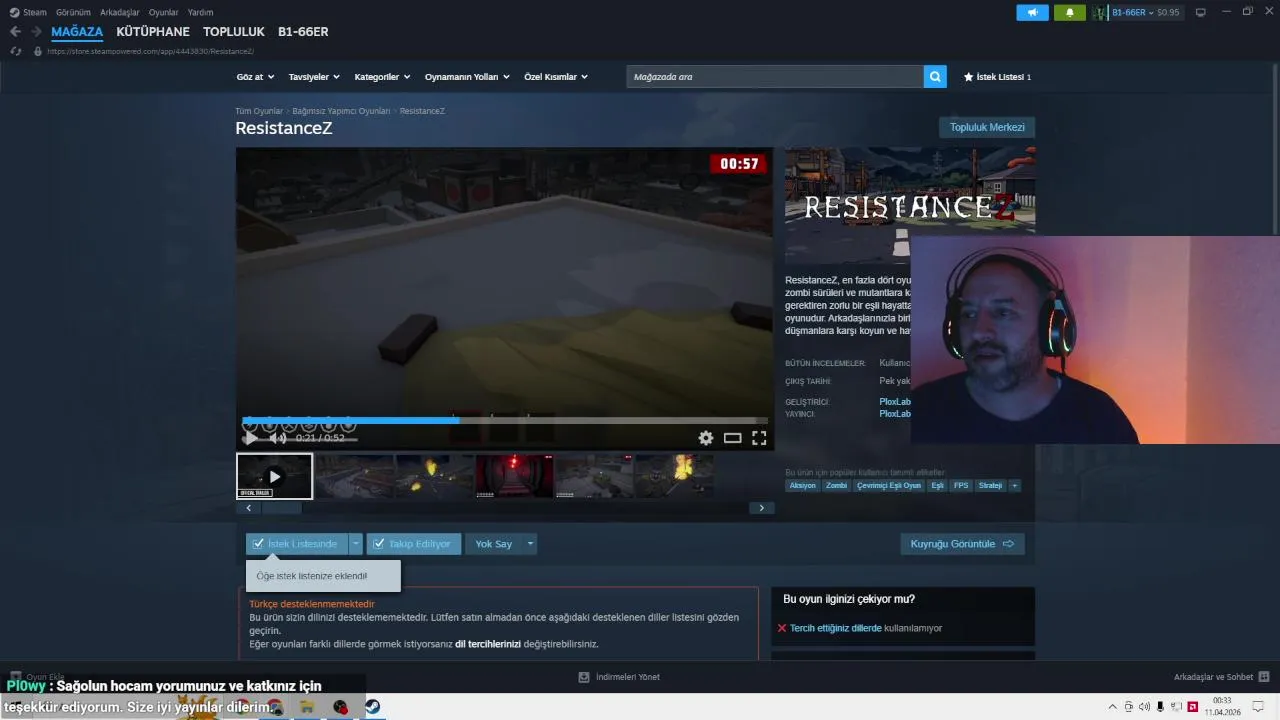Open the Yardım menu
1280x720 pixels.
click(200, 12)
